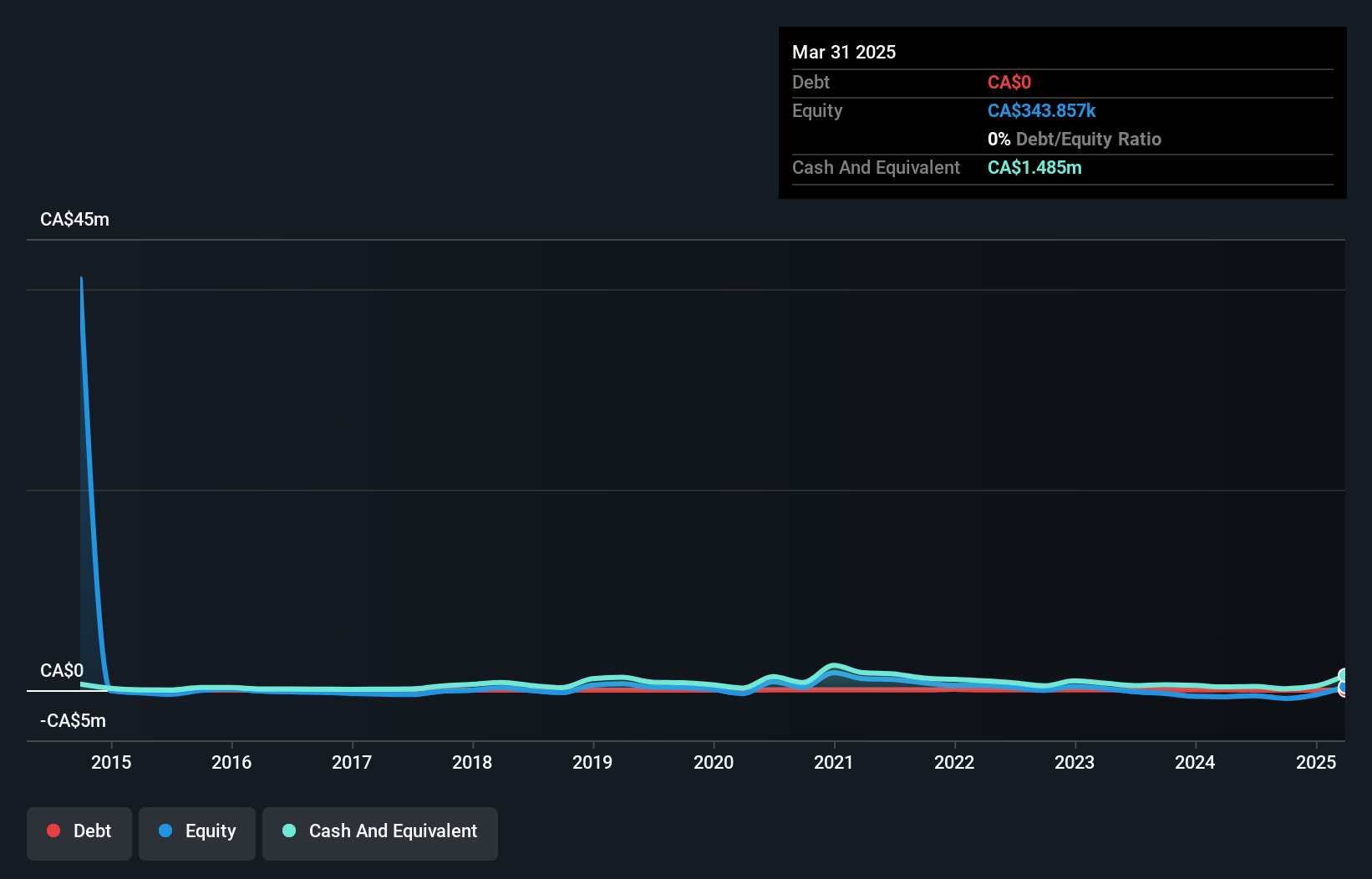Click the blue dot in Equity legend
Viewport: 1372px width, 879px height.
pos(165,831)
